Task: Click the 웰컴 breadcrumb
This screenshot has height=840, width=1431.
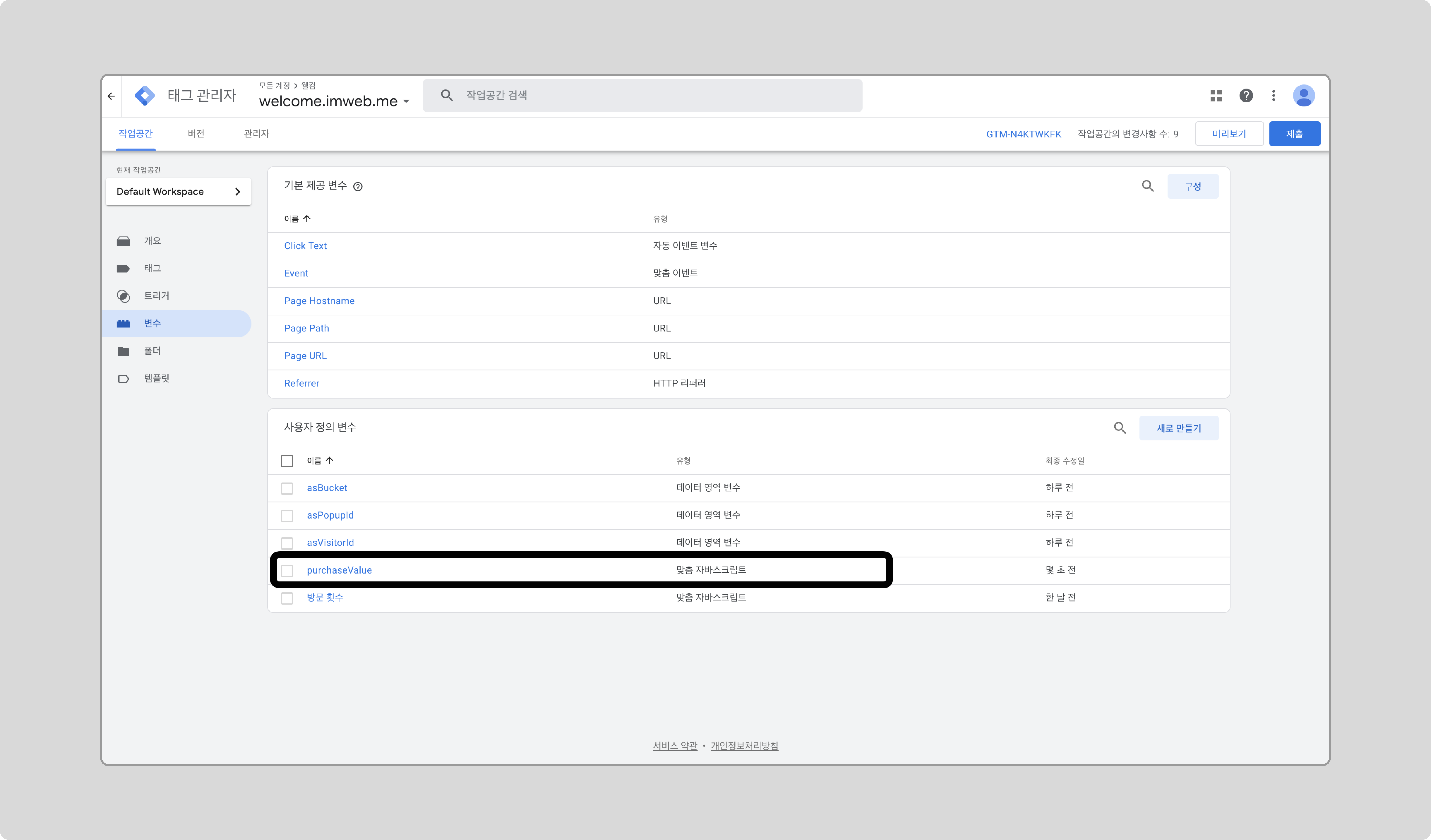Action: [x=308, y=86]
